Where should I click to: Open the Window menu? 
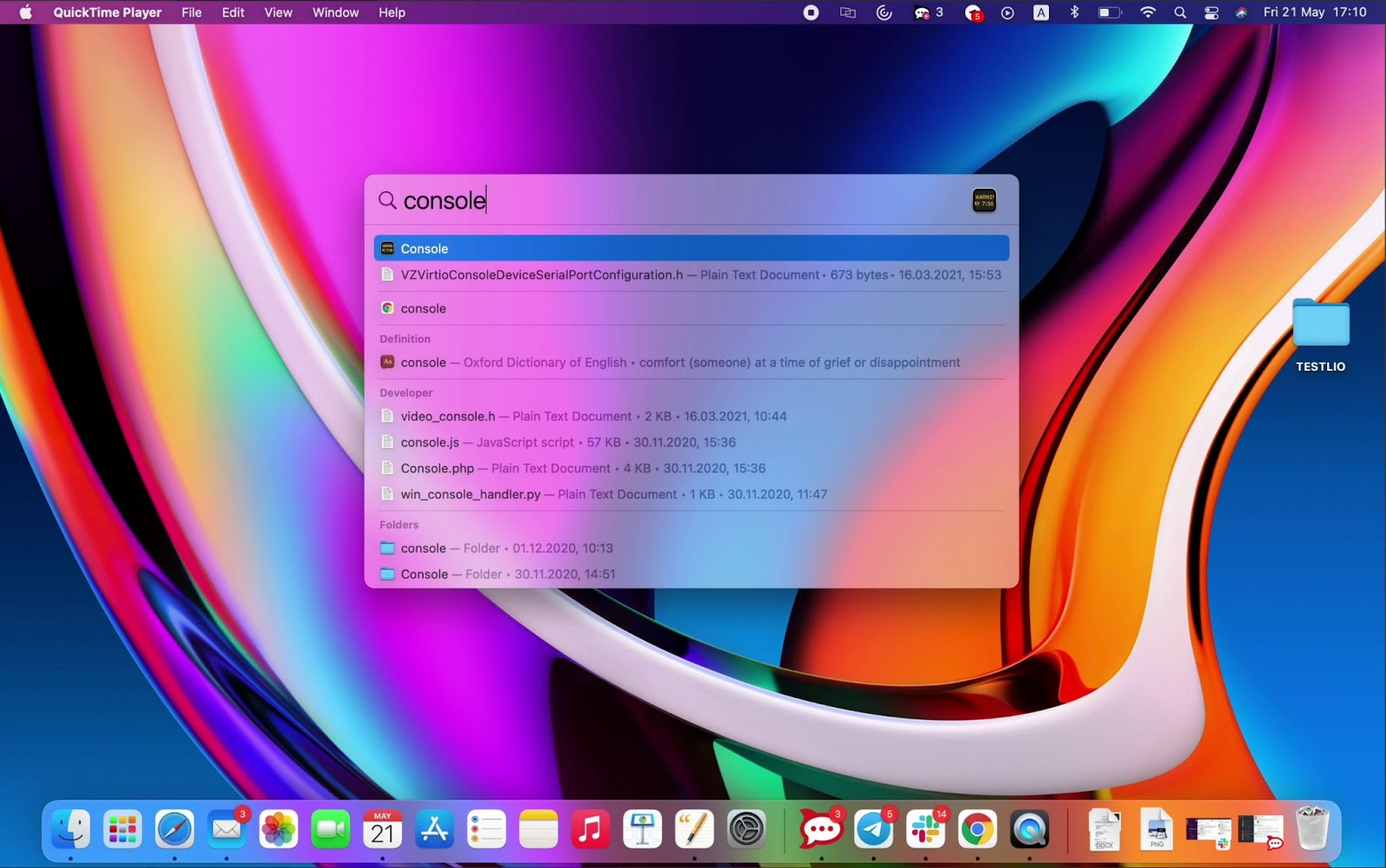pyautogui.click(x=335, y=12)
